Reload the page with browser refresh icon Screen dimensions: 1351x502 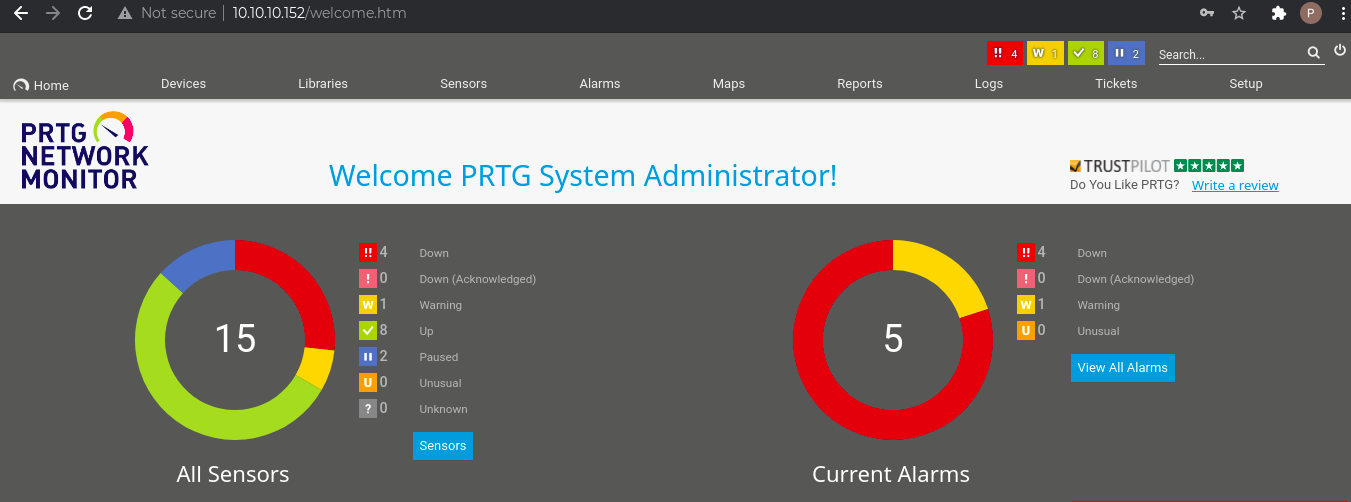click(x=85, y=13)
